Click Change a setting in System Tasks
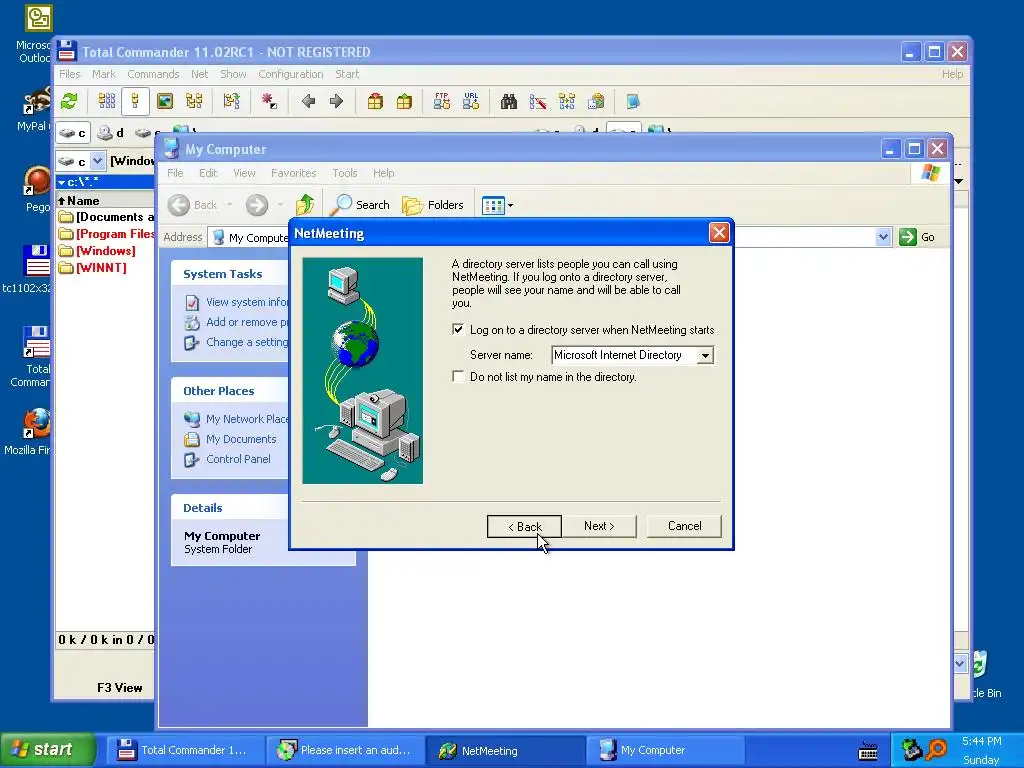1024x768 pixels. click(x=247, y=342)
